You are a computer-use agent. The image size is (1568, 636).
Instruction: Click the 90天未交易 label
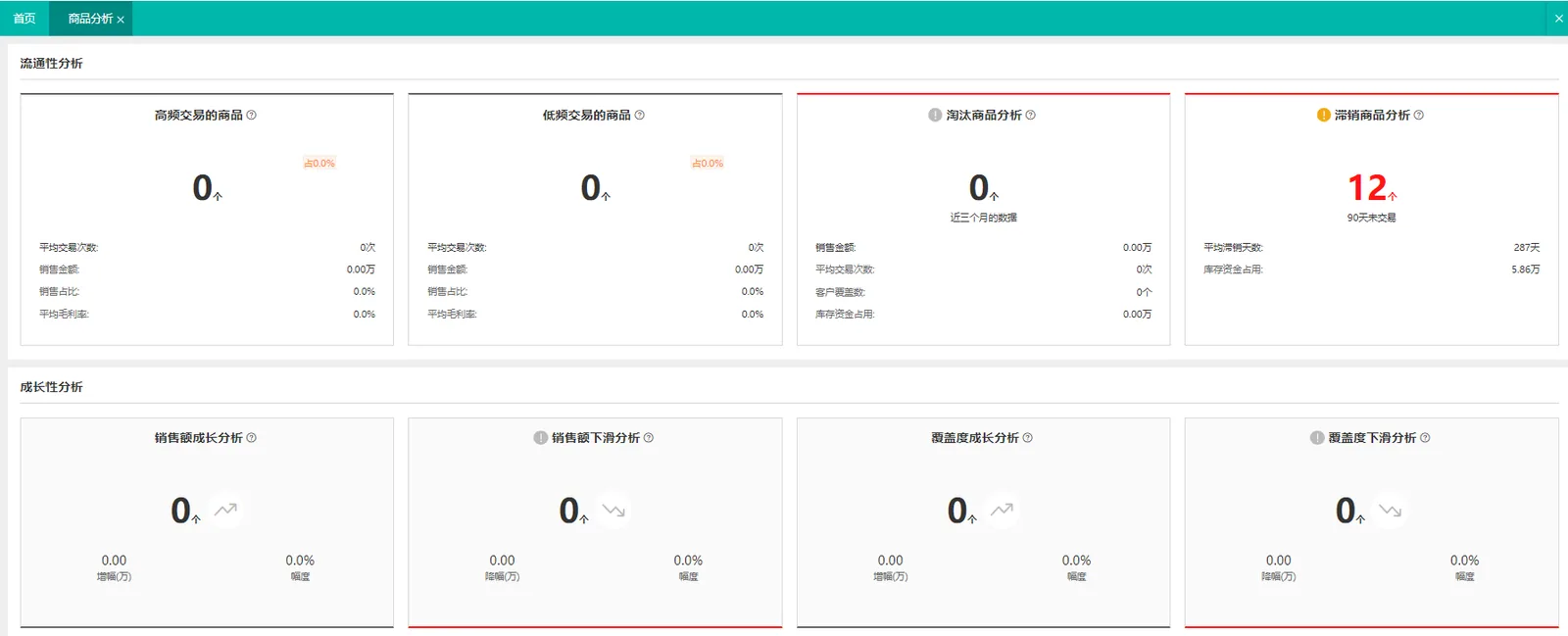(x=1371, y=218)
